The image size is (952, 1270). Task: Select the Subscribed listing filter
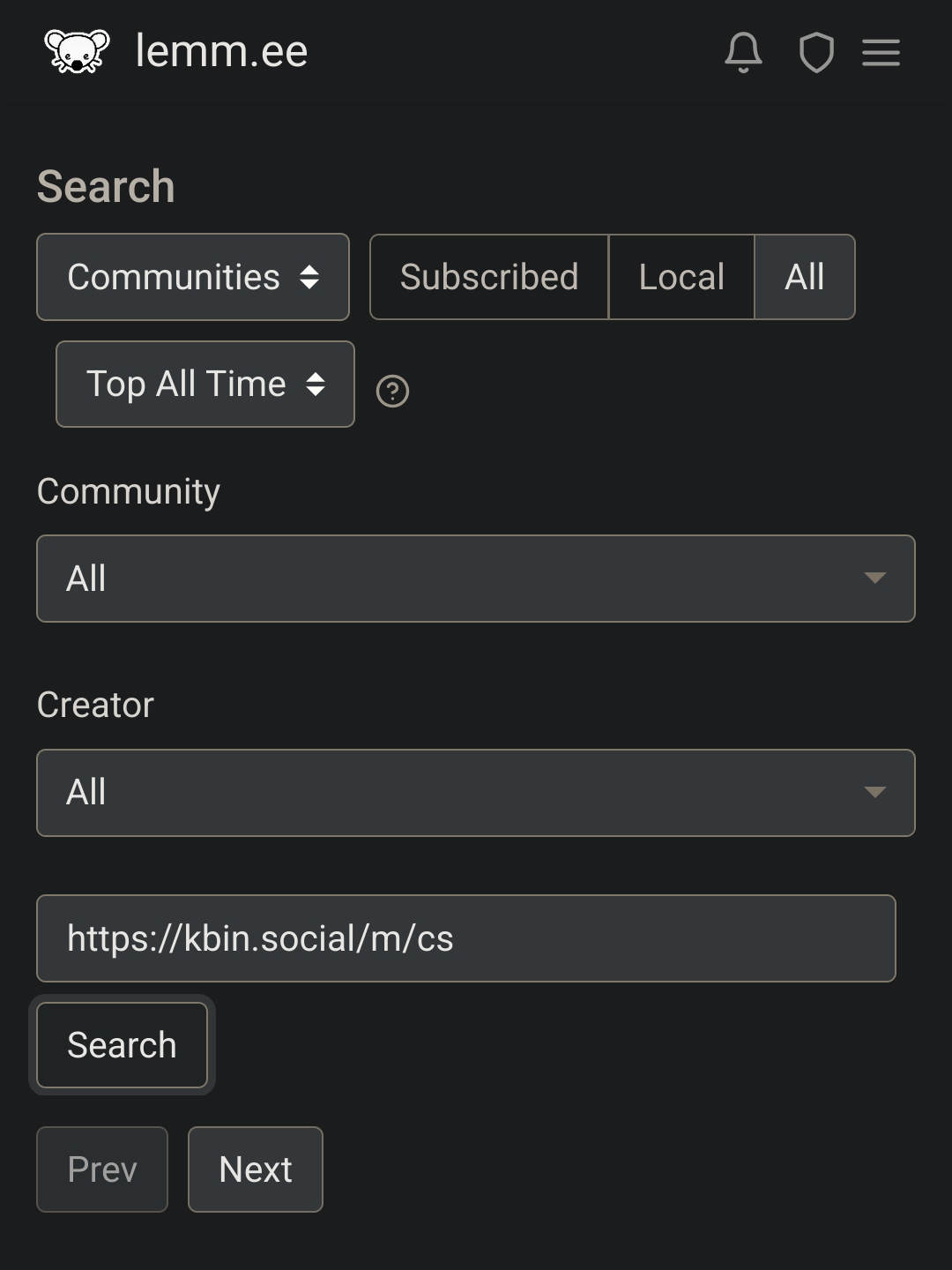pos(489,277)
